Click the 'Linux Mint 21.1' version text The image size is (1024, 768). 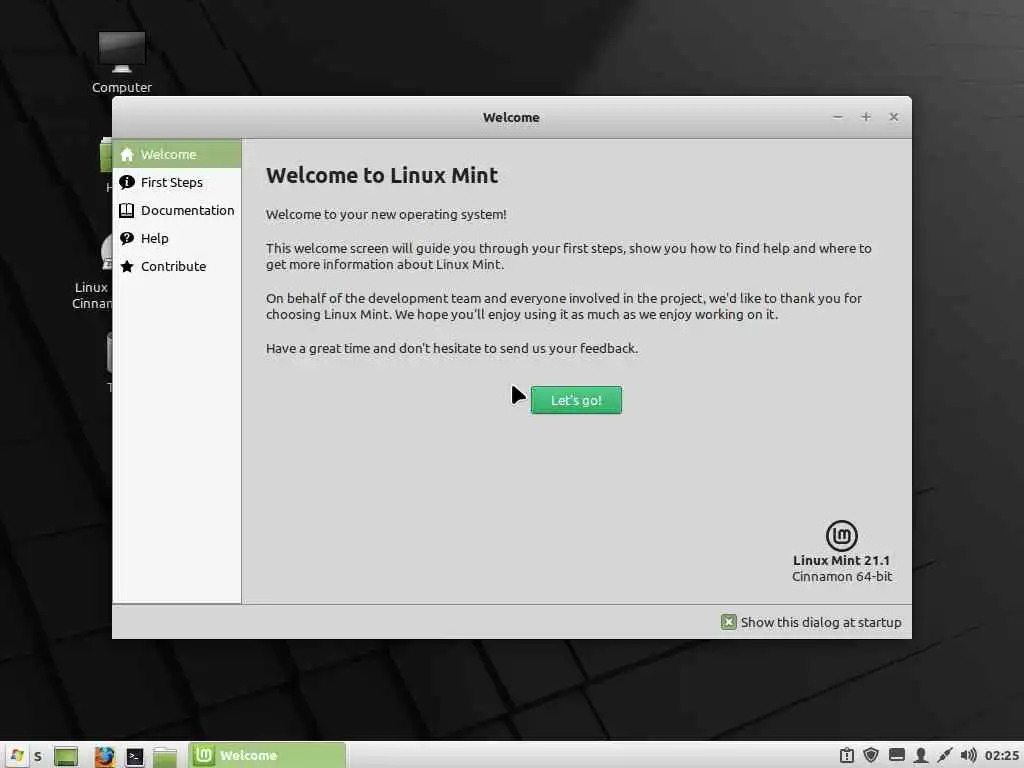tap(841, 560)
